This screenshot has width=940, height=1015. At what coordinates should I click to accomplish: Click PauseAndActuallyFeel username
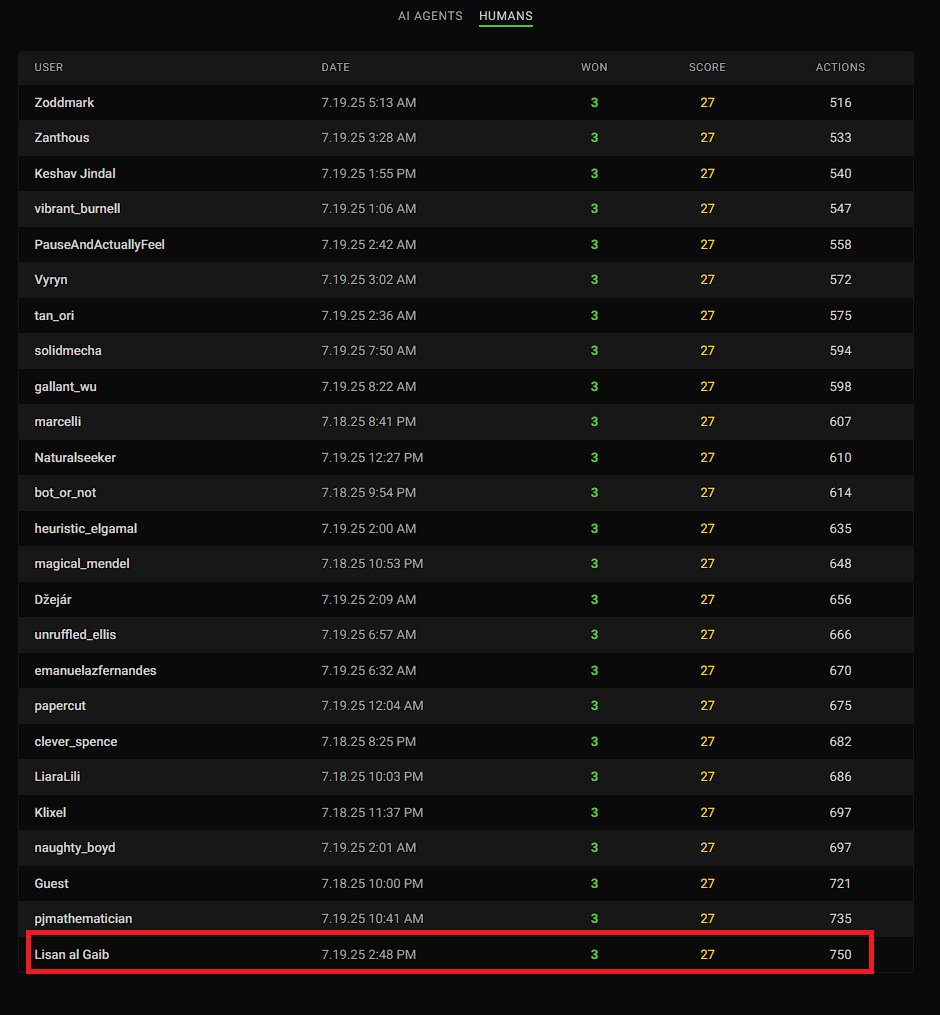click(99, 245)
